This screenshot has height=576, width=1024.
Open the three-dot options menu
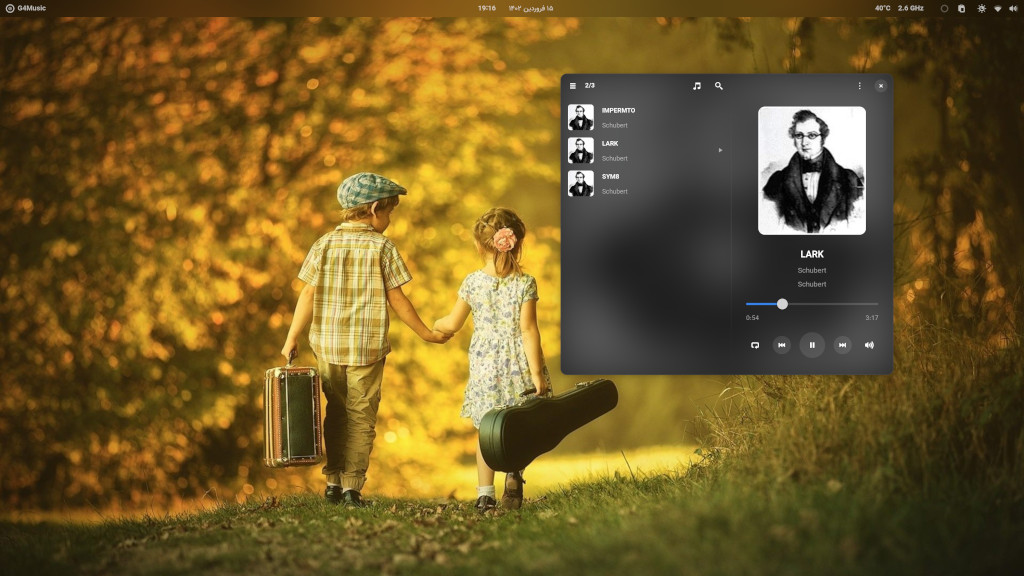(x=859, y=86)
